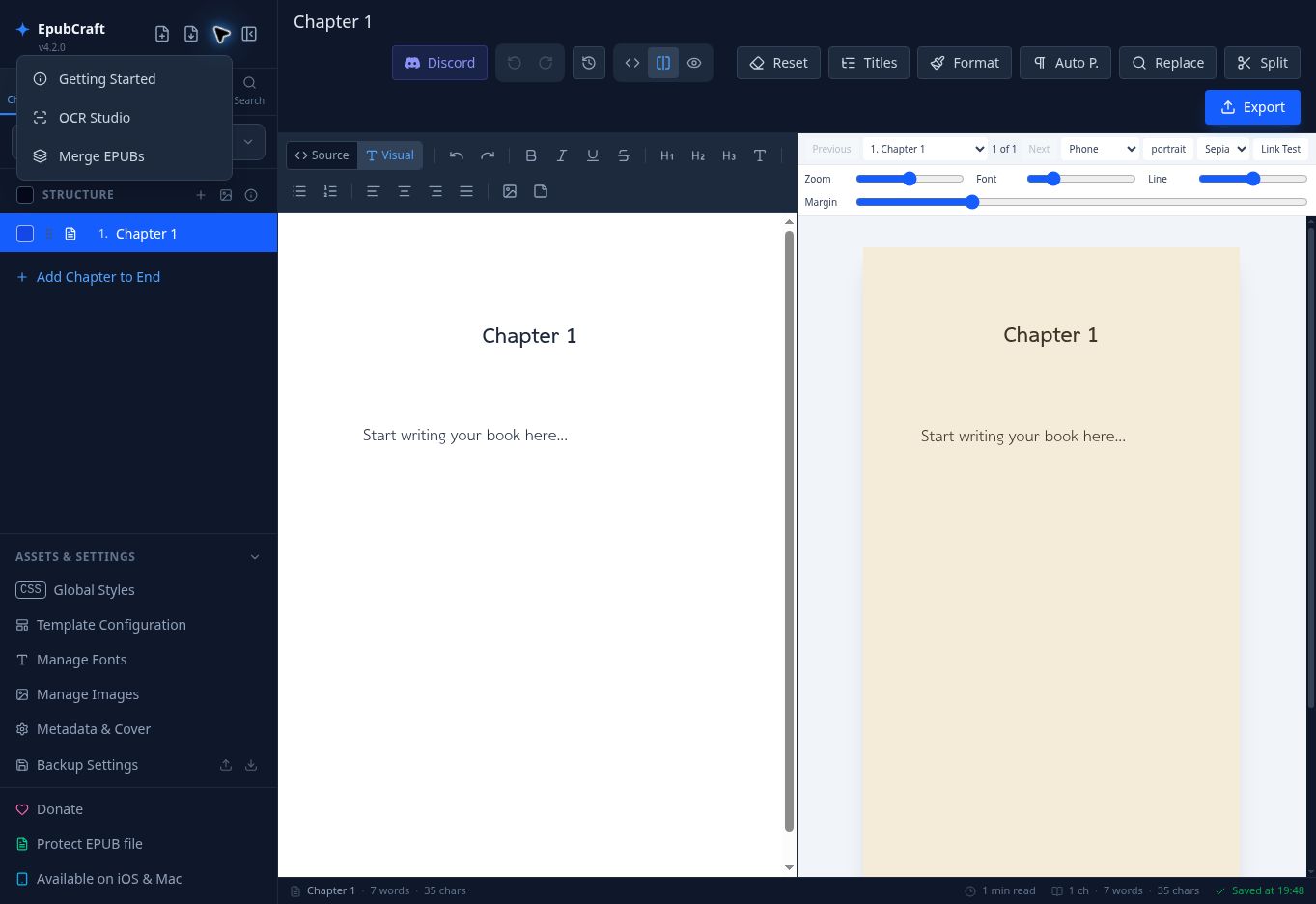Check the Structure select-all checkbox
This screenshot has height=904, width=1316.
click(25, 195)
